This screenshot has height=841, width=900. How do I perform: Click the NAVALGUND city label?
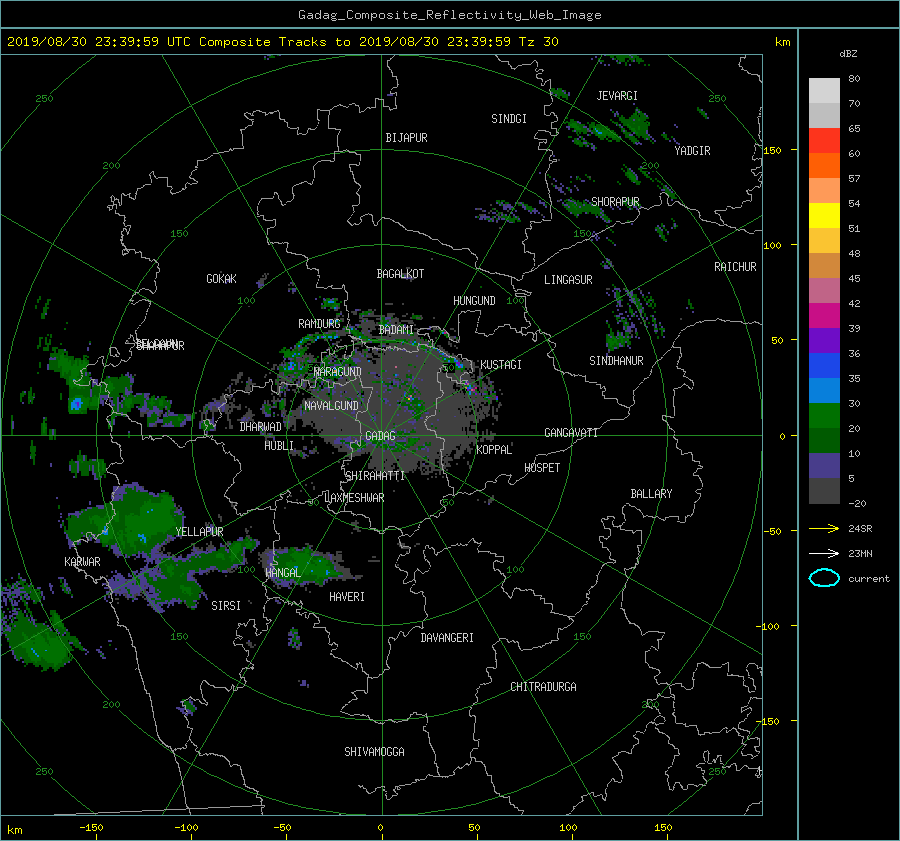tap(331, 406)
